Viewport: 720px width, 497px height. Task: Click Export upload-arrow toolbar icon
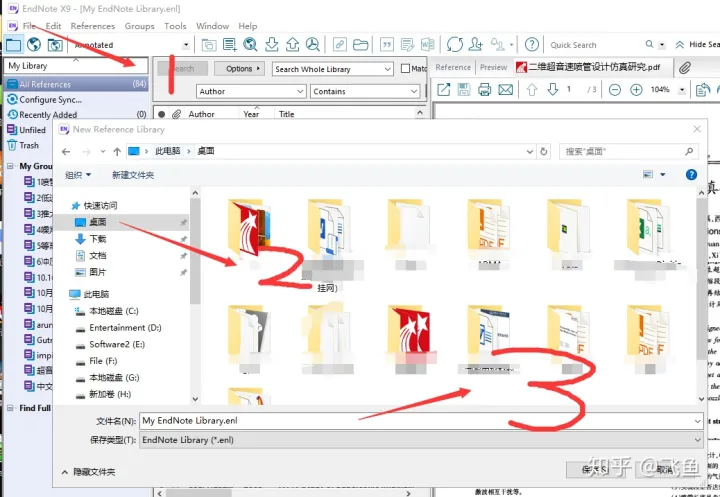pyautogui.click(x=292, y=45)
